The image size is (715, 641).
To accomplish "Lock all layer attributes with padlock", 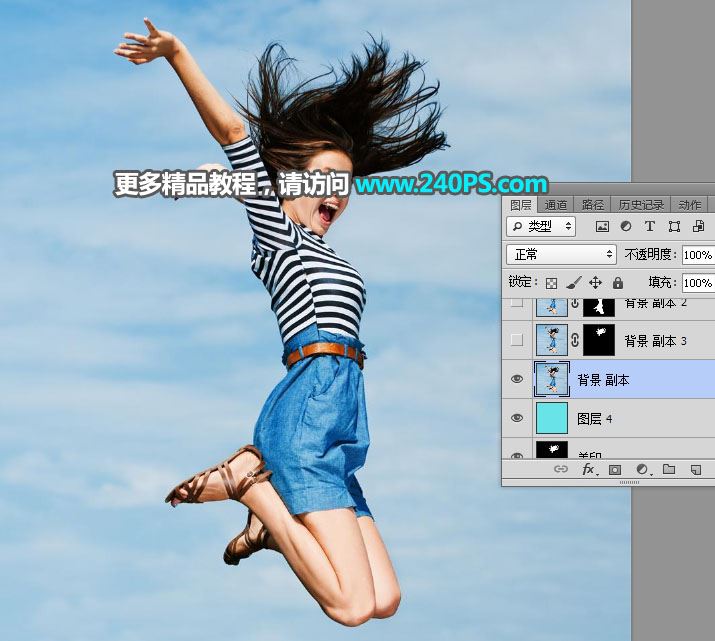I will (x=618, y=283).
